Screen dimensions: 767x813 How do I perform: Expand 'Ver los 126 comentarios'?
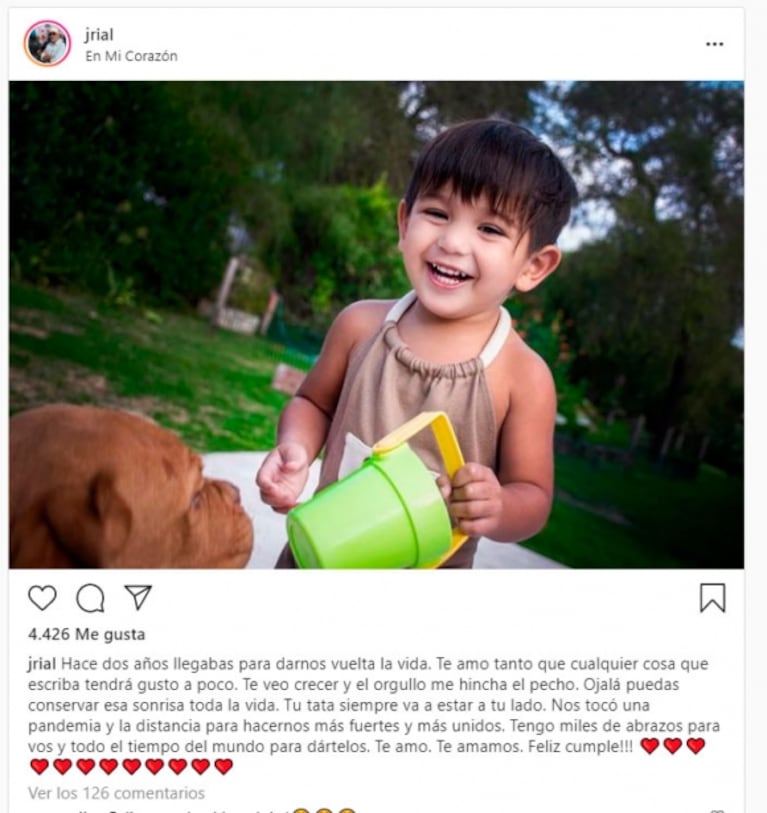[116, 793]
